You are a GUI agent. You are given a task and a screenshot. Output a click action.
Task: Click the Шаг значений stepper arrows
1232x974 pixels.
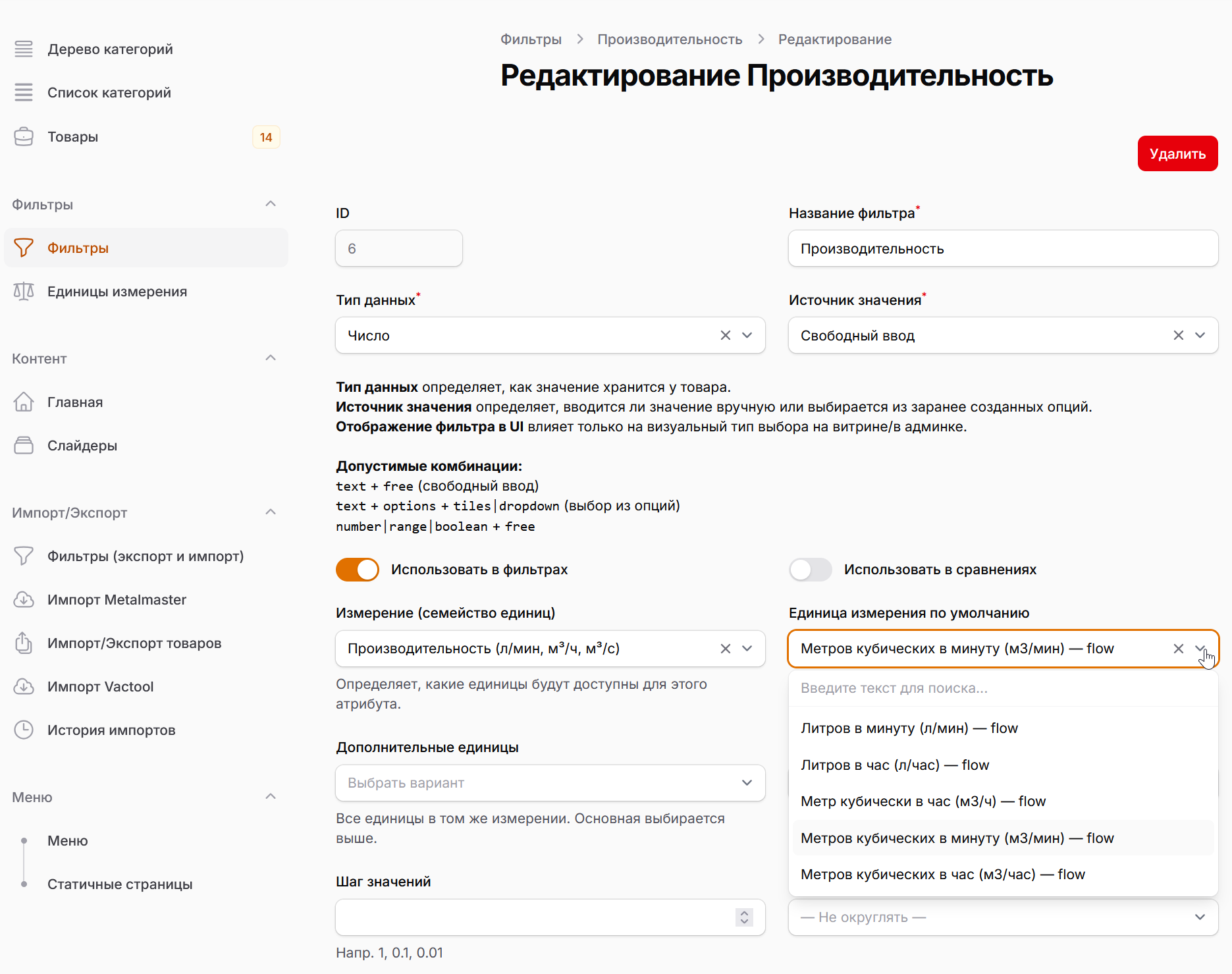pos(744,917)
